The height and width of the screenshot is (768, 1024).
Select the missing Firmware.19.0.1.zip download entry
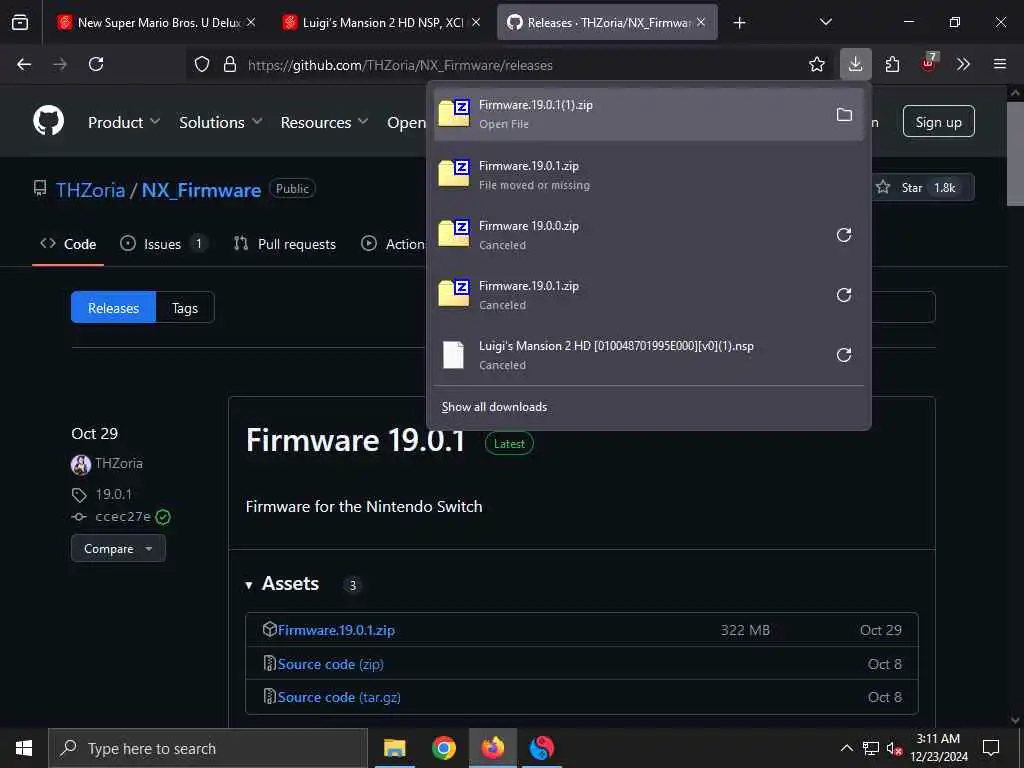click(x=648, y=175)
